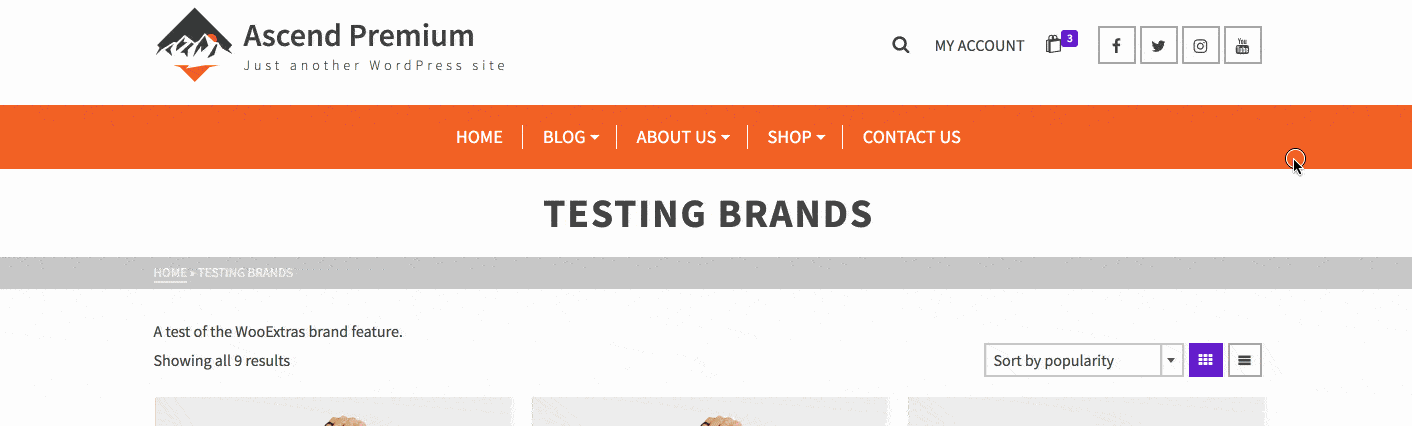Visit the Twitter social icon
Viewport: 1412px width, 426px height.
[x=1158, y=45]
